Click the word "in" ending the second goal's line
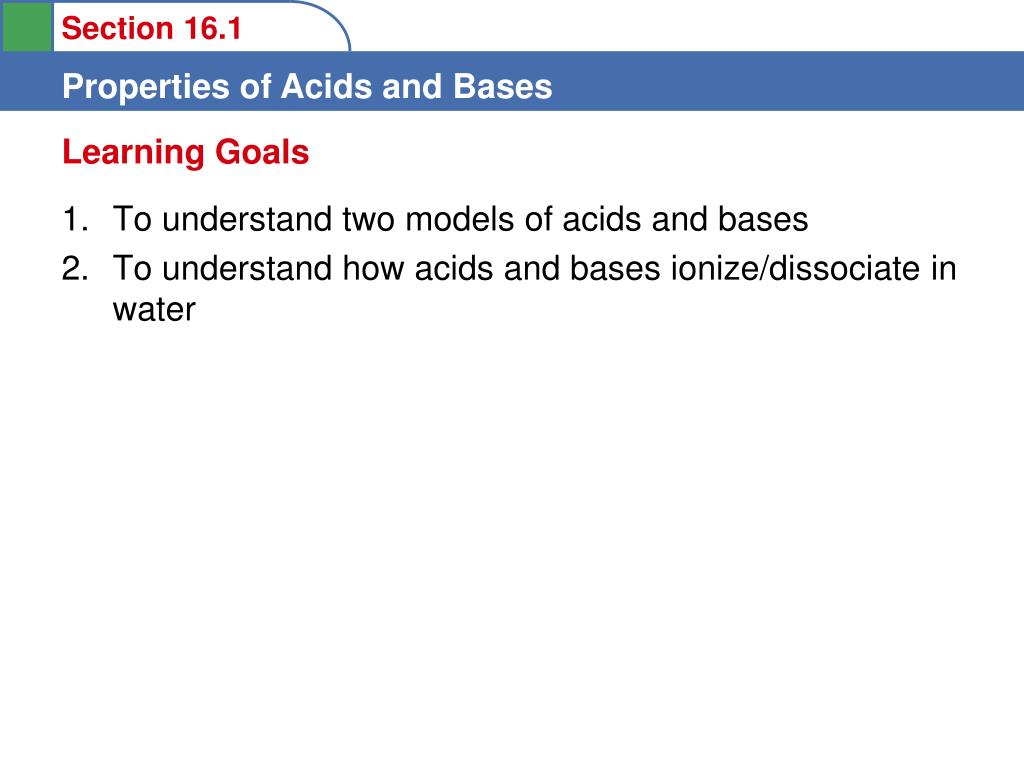 point(944,269)
